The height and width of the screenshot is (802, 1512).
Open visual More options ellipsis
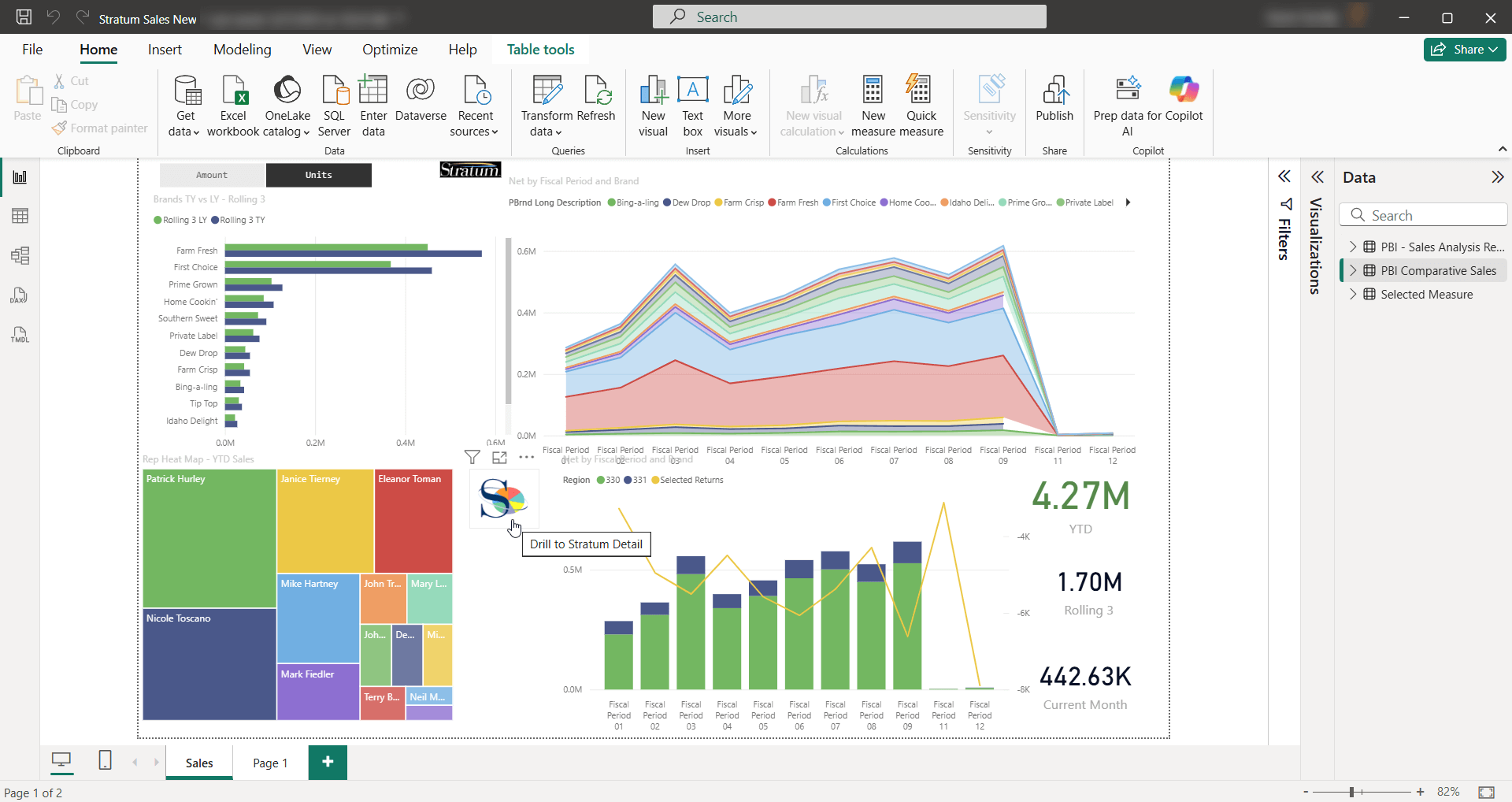[x=527, y=457]
